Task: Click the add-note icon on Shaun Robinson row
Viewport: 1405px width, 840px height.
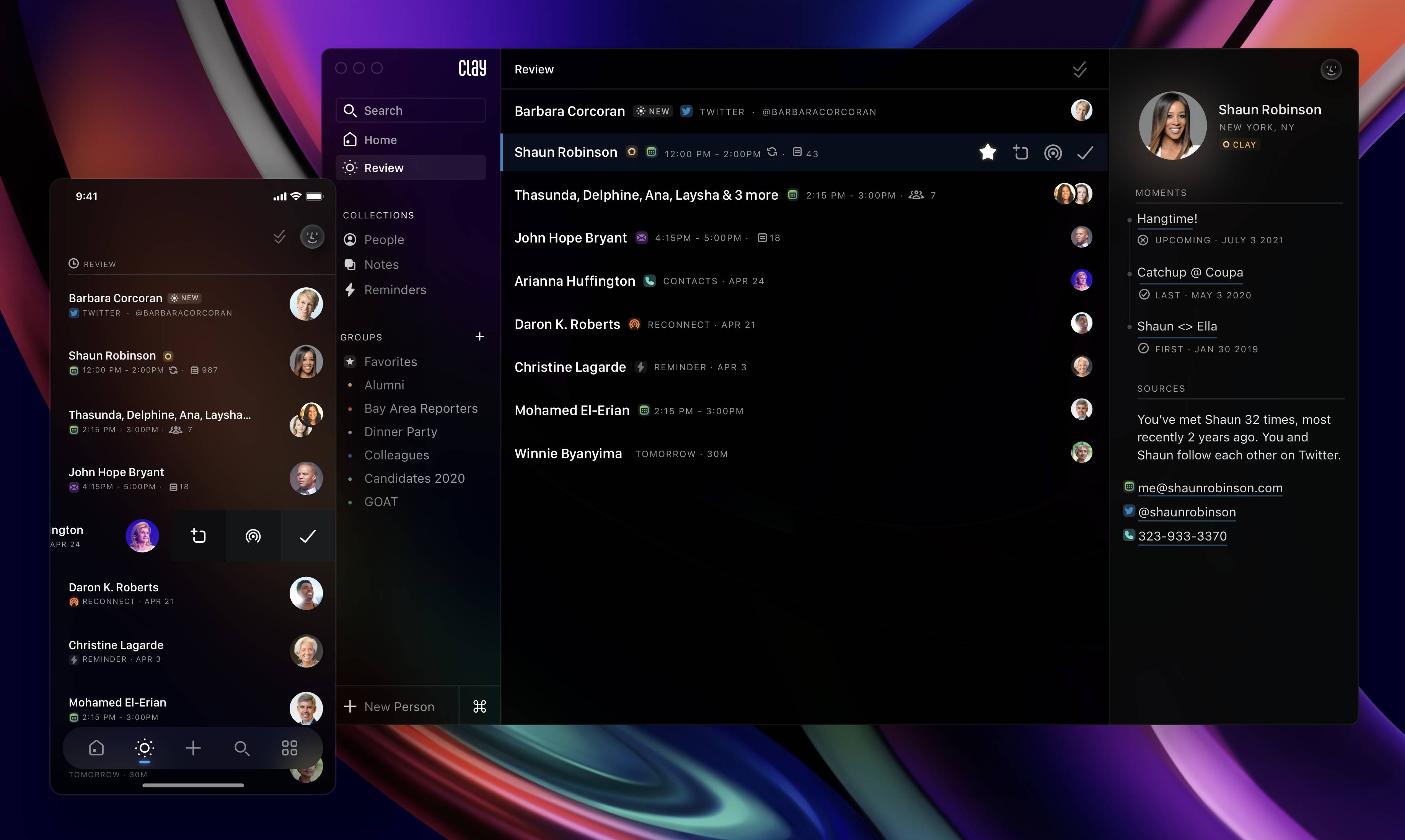Action: (x=1020, y=153)
